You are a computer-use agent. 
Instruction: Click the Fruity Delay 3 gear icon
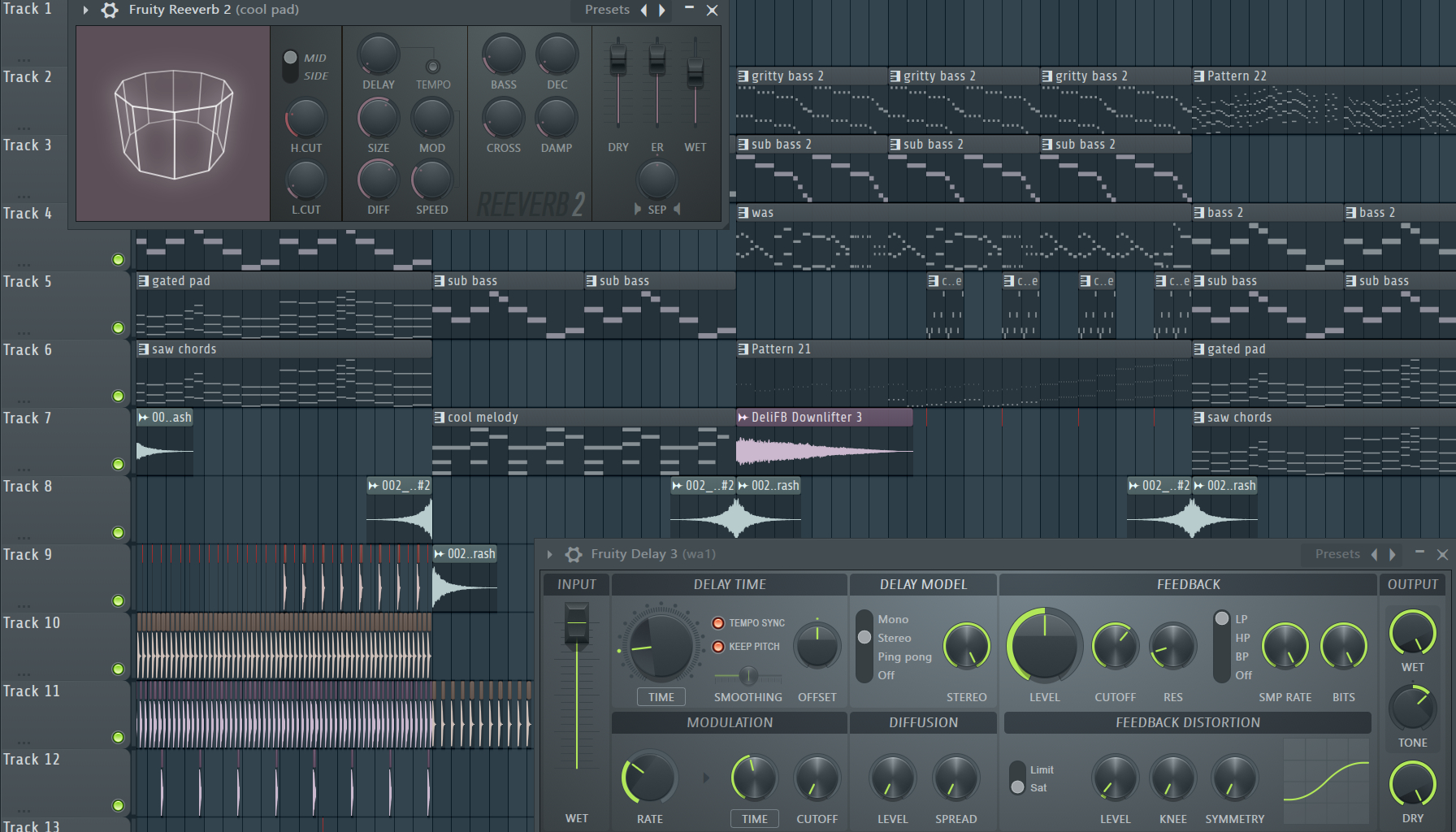click(574, 554)
